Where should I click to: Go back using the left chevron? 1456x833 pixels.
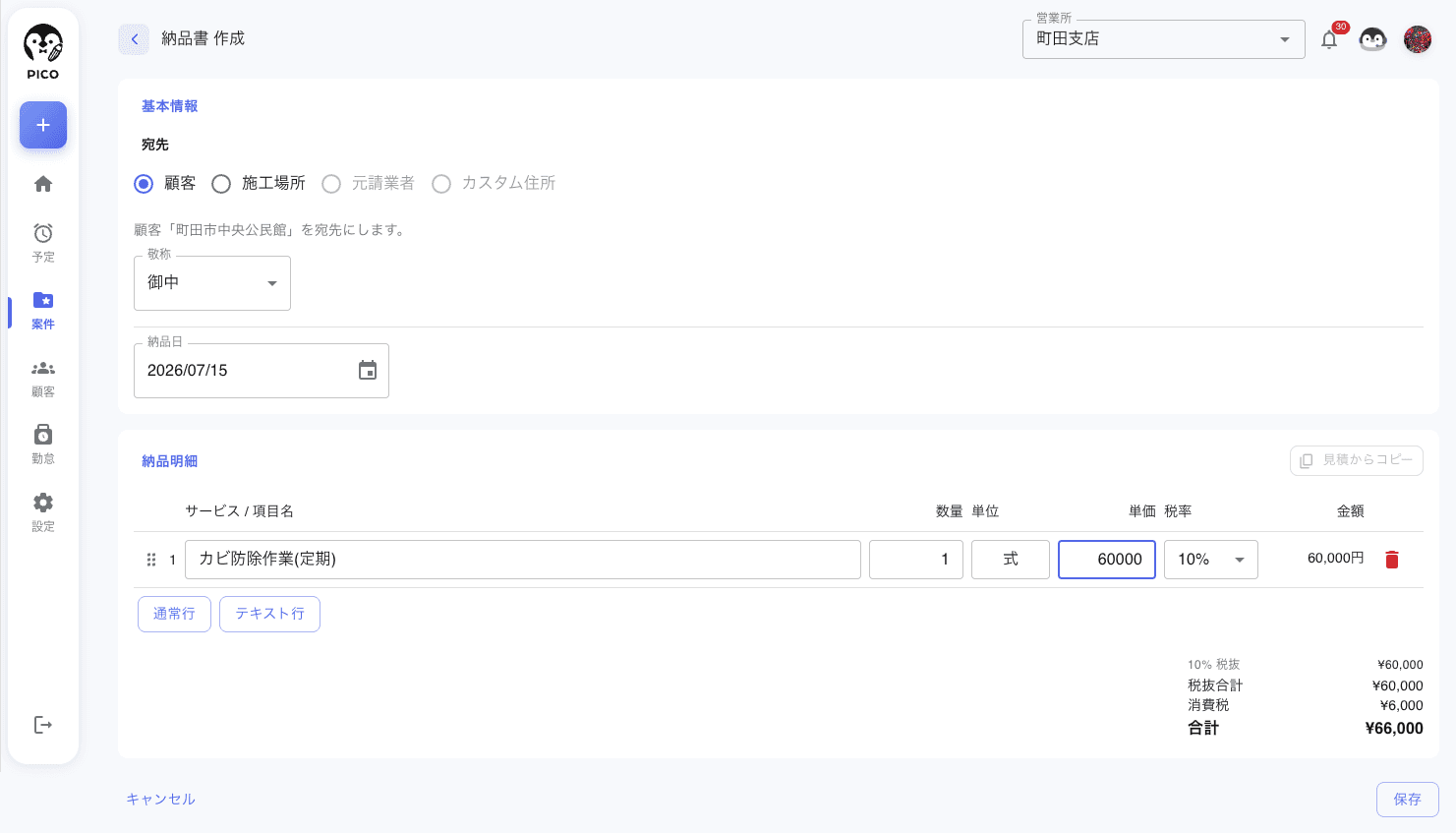(135, 39)
